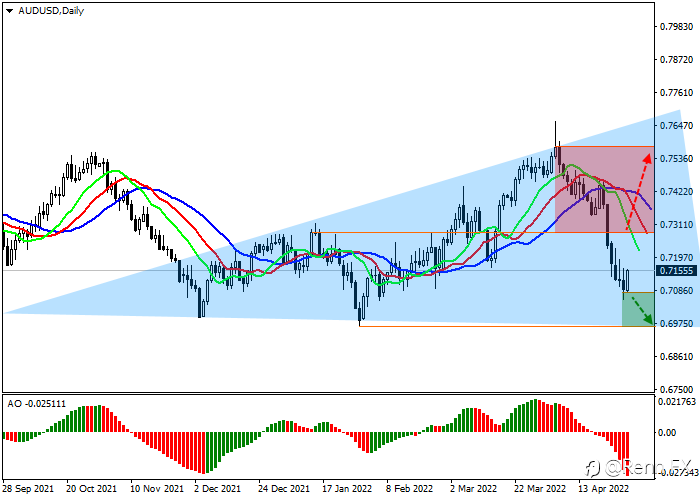700x500 pixels.
Task: Select the 17 Jan 2022 date label
Action: [x=347, y=489]
